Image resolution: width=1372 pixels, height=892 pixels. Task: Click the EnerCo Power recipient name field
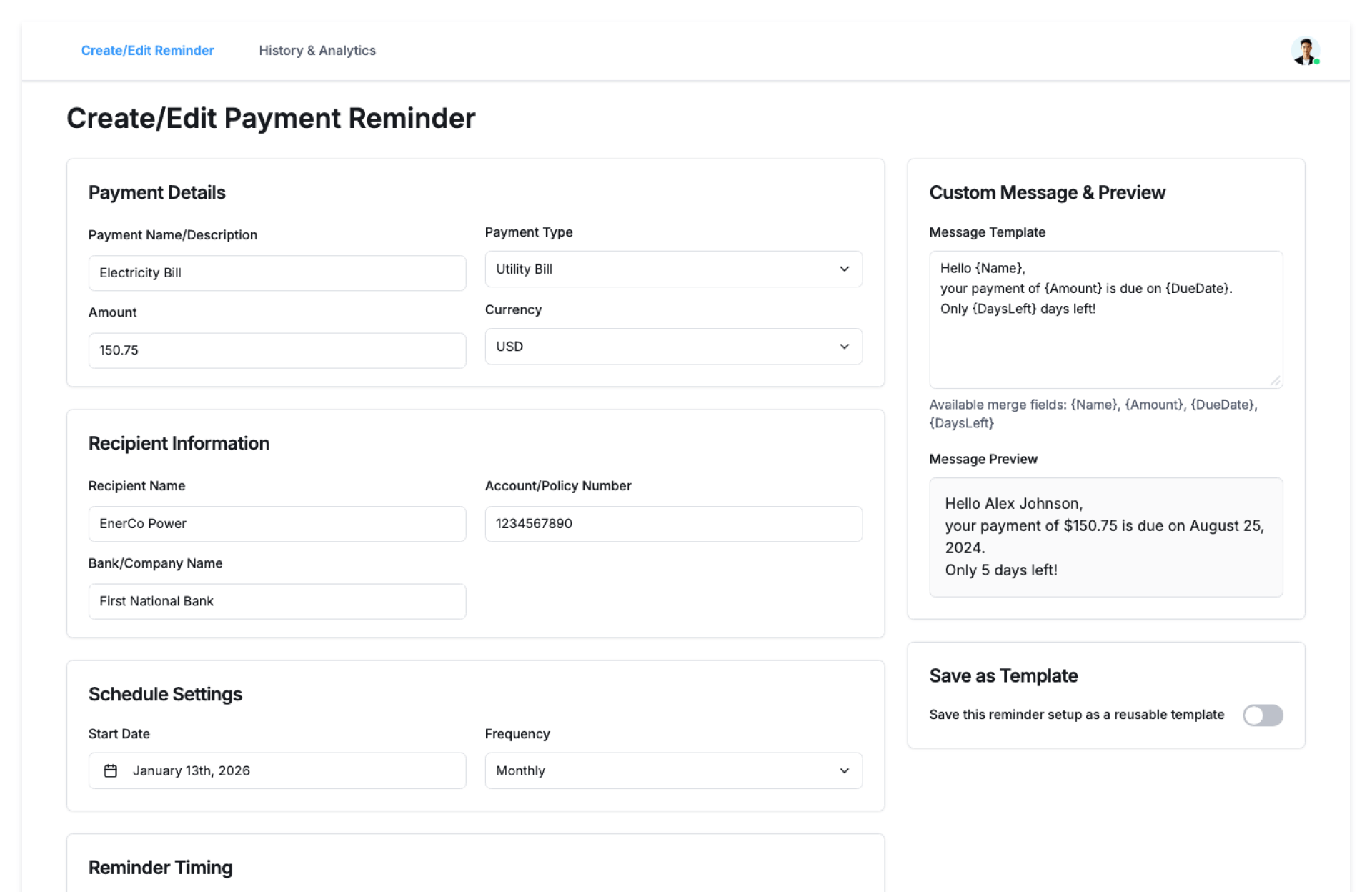click(277, 524)
